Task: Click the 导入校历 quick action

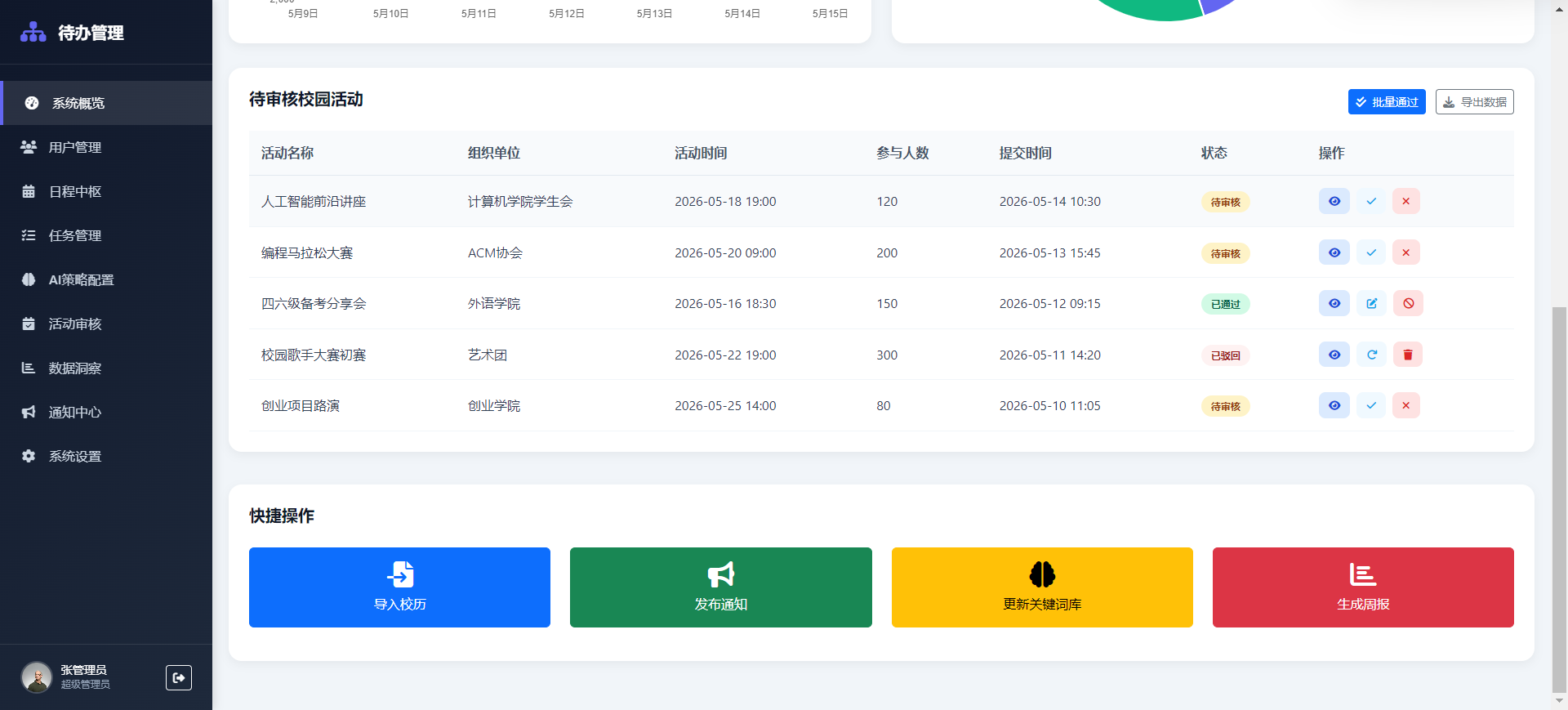Action: tap(399, 587)
